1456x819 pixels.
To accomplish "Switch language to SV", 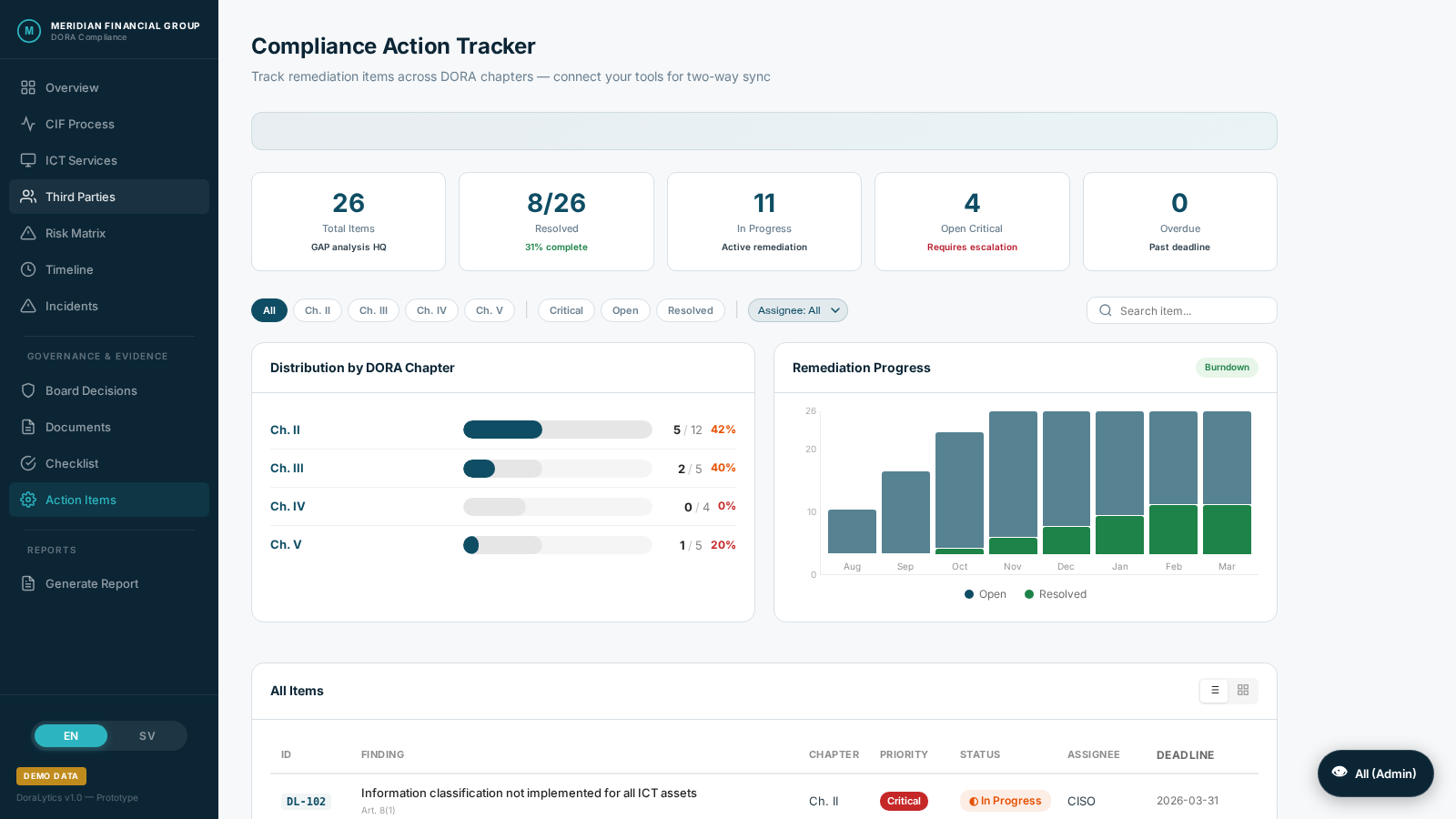I will [147, 735].
